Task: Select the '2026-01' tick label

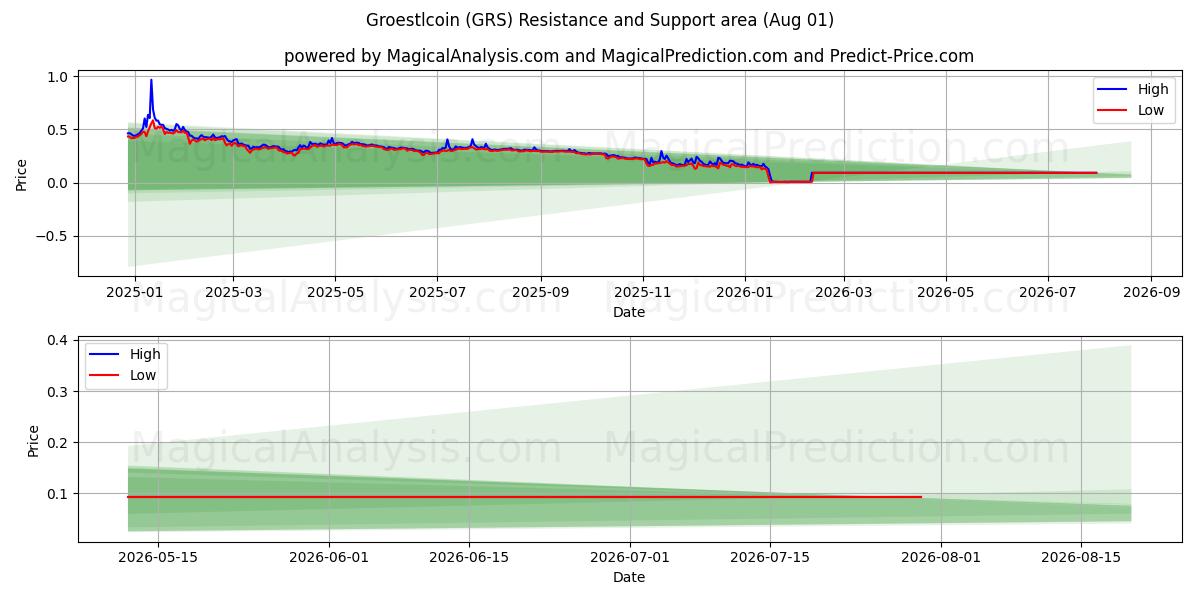Action: point(745,293)
